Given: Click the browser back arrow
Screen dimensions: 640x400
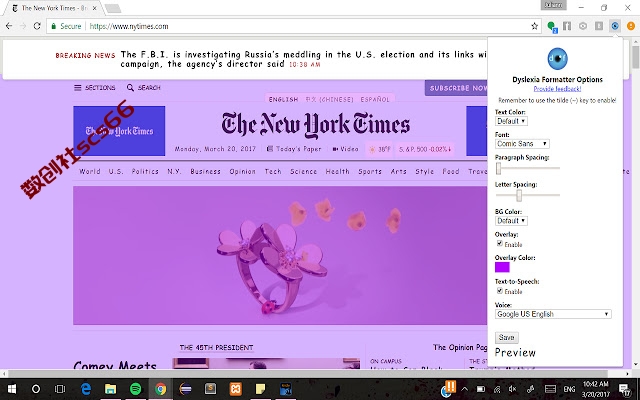Looking at the screenshot, I should [x=9, y=26].
